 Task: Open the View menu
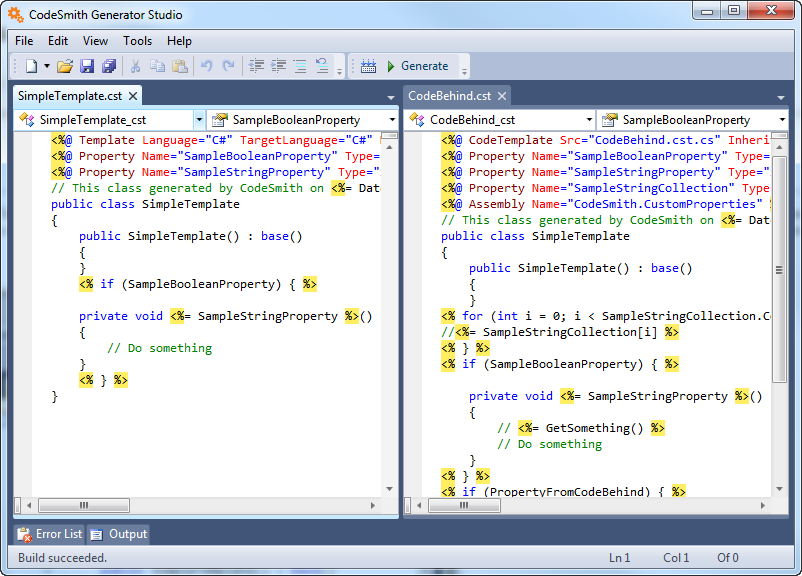95,41
